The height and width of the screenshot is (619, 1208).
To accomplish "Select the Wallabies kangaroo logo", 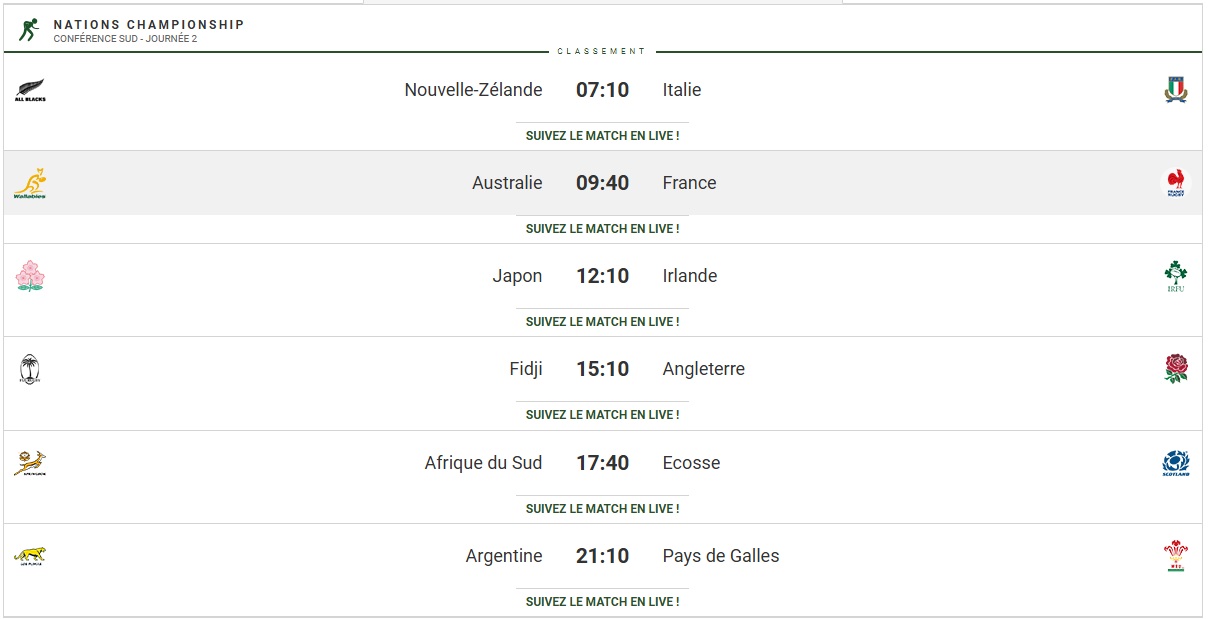I will pos(30,183).
